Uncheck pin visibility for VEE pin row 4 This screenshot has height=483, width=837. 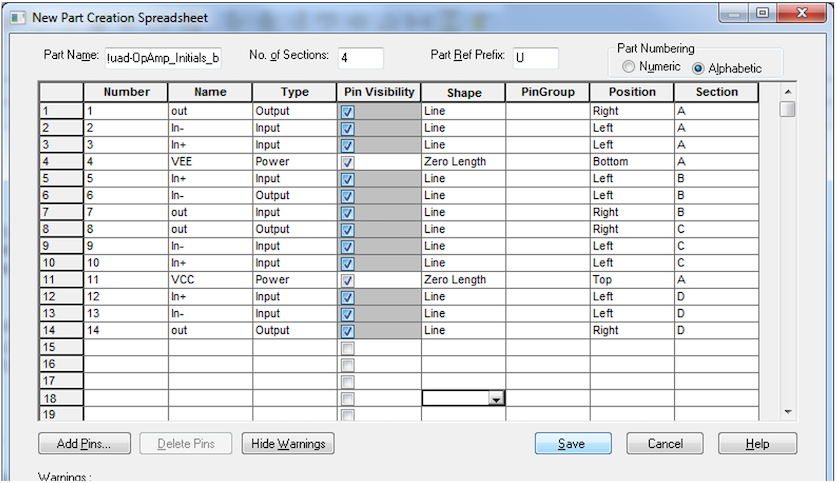coord(347,162)
